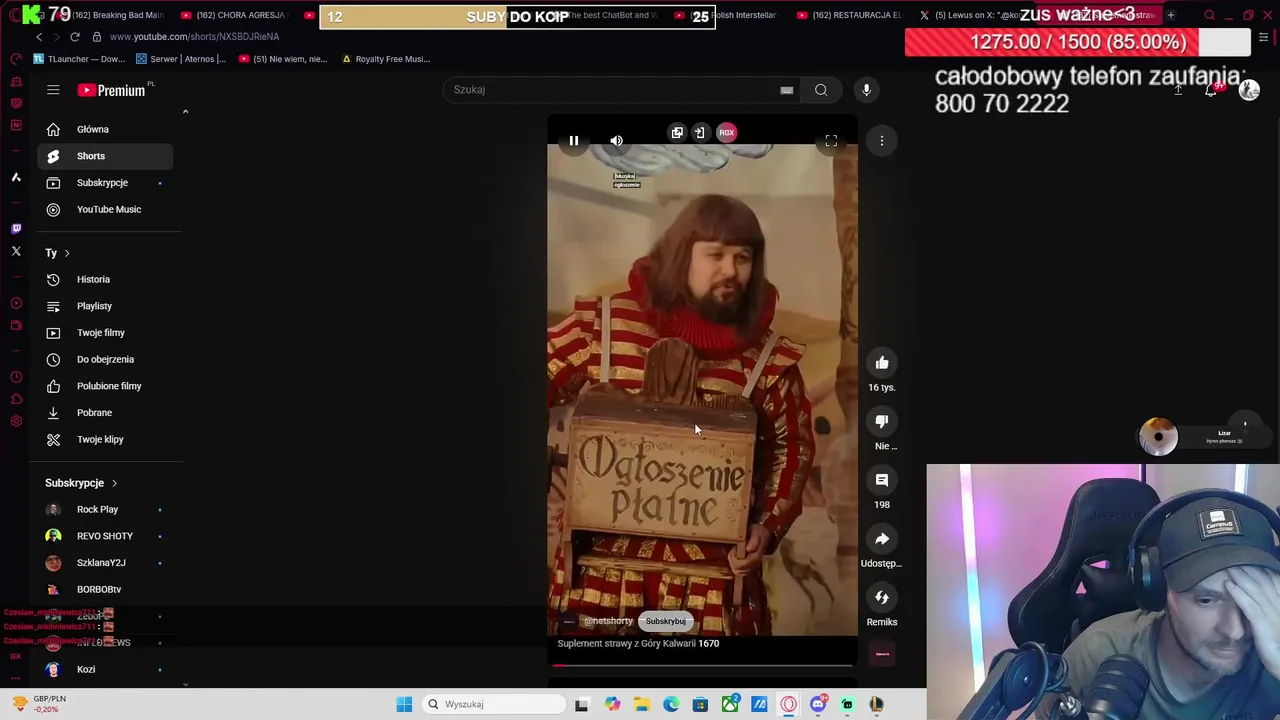Screen dimensions: 1280x720
Task: Open the @netshorty channel link
Action: (608, 621)
